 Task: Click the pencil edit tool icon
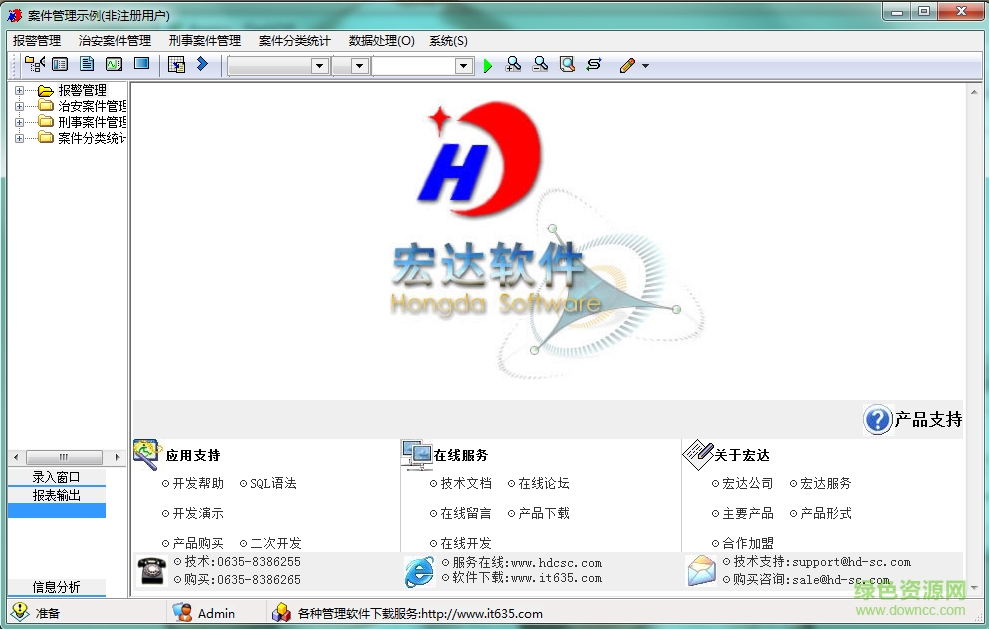pos(627,65)
